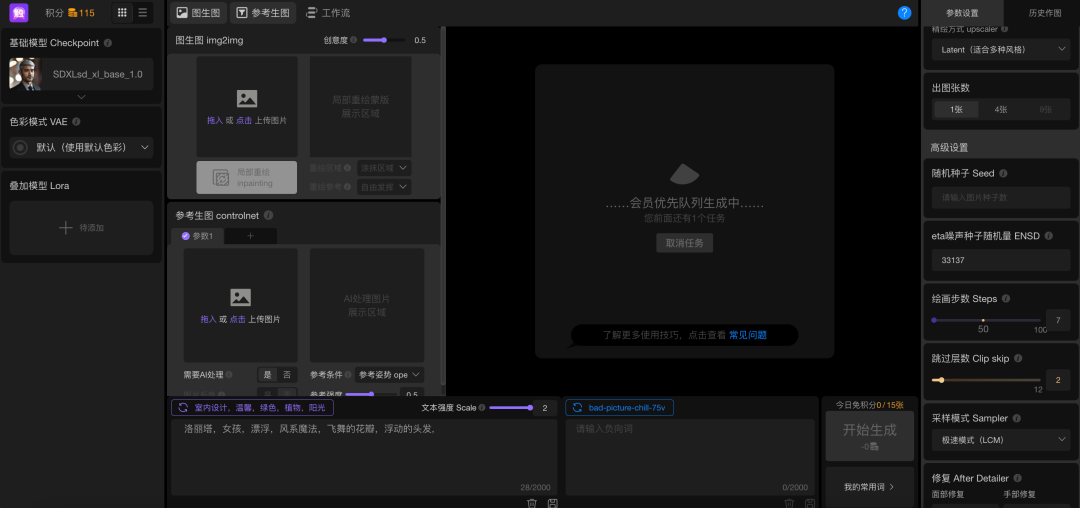Click info icon next to 参考生图 controlnet

(x=268, y=215)
